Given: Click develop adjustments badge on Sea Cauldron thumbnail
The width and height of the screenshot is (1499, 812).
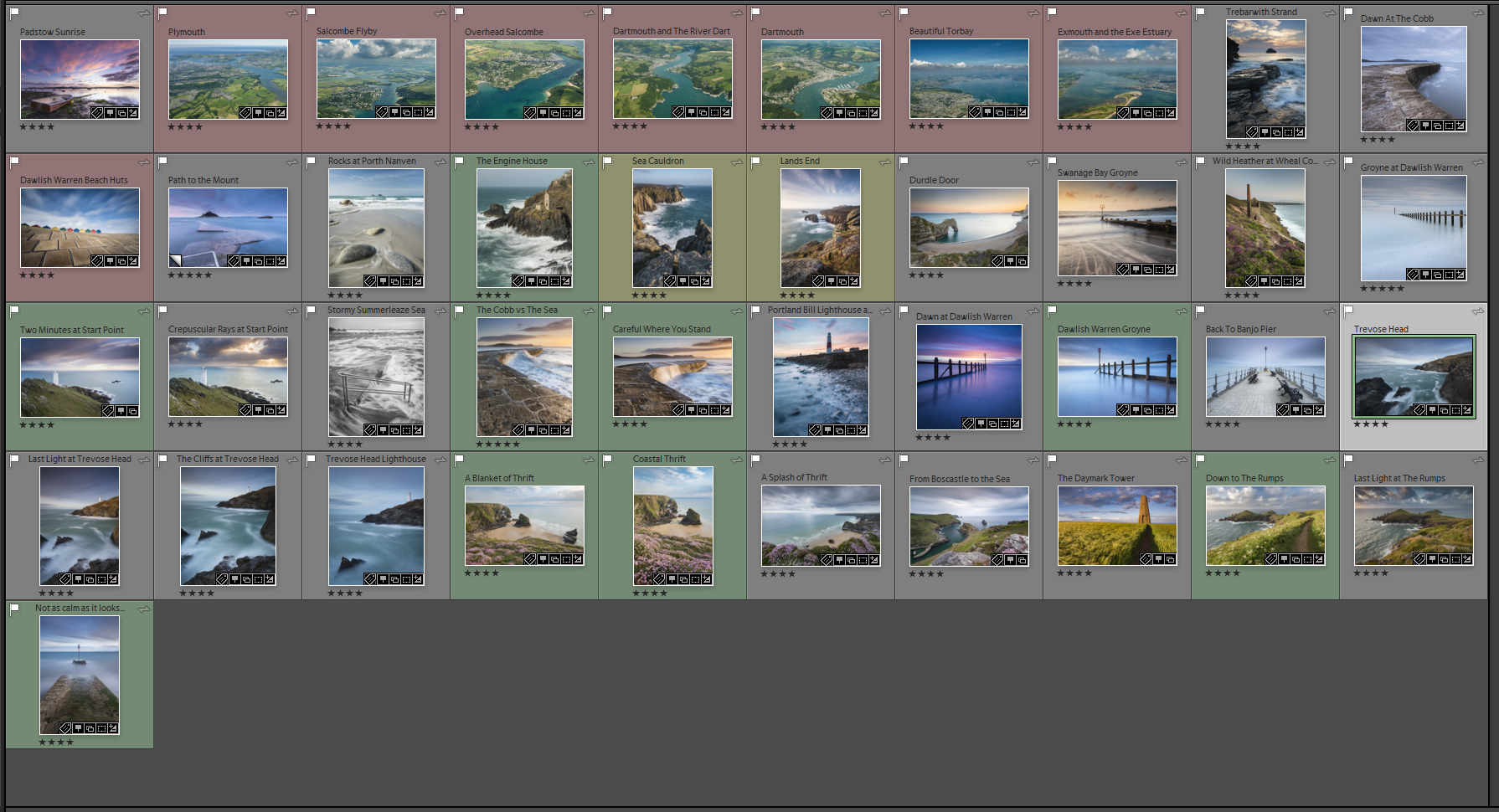Looking at the screenshot, I should (706, 280).
